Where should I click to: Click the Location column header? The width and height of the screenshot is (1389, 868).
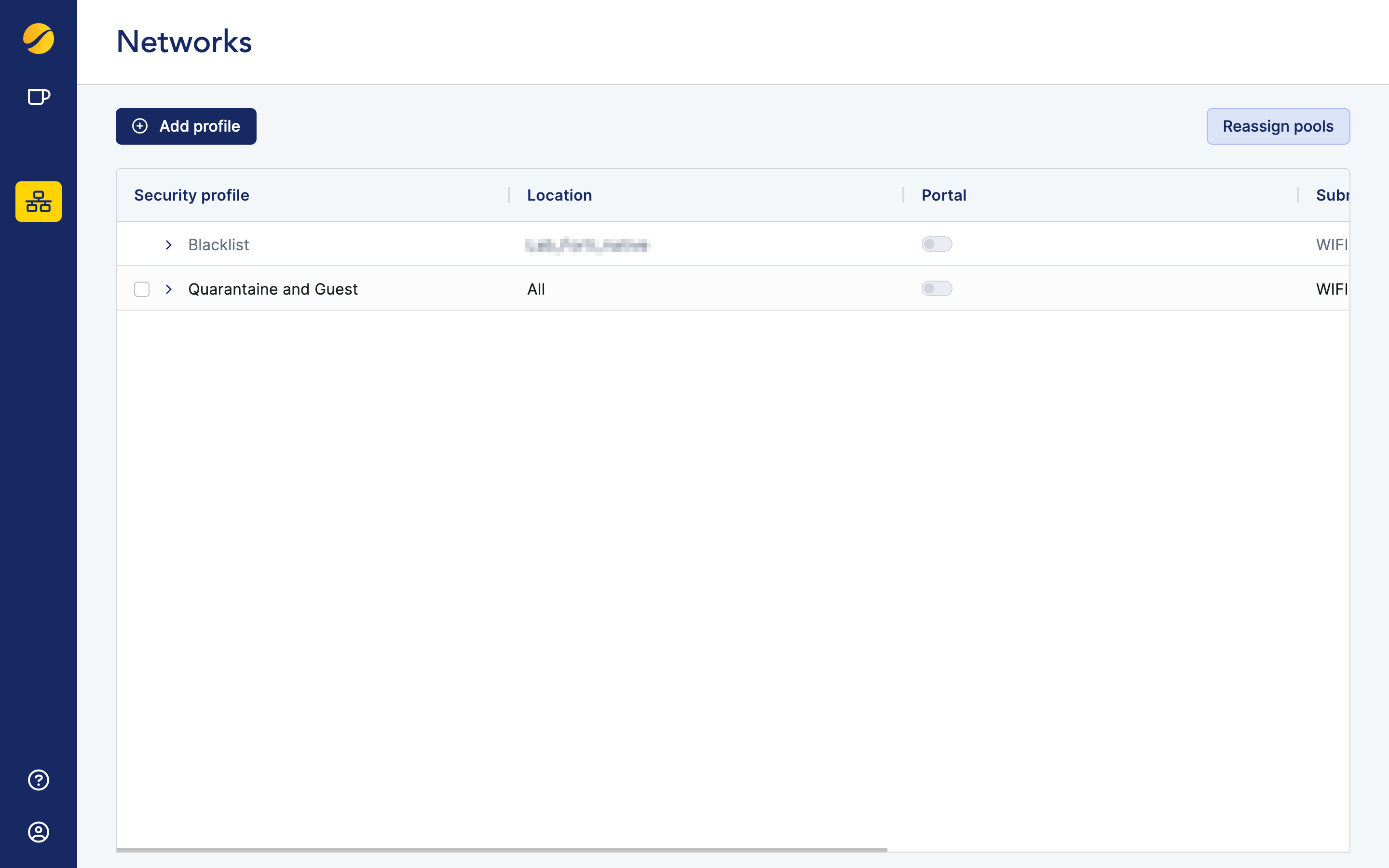[x=559, y=195]
